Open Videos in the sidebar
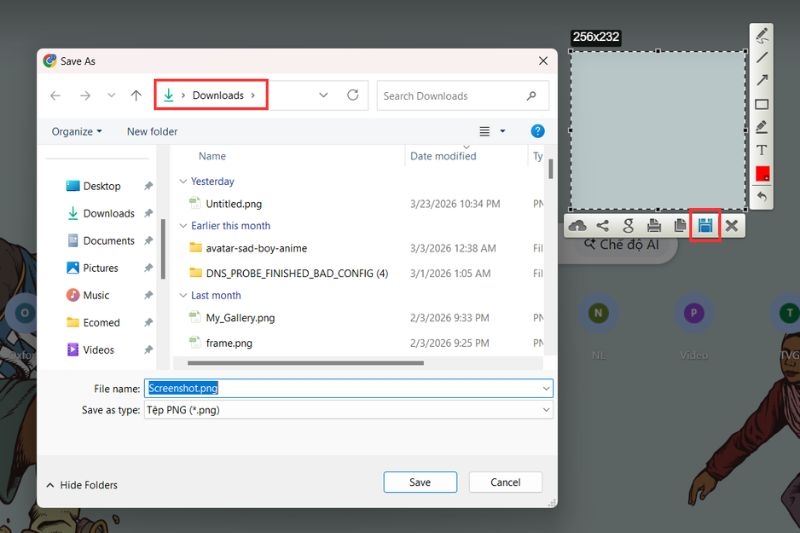Viewport: 800px width, 533px height. point(98,350)
